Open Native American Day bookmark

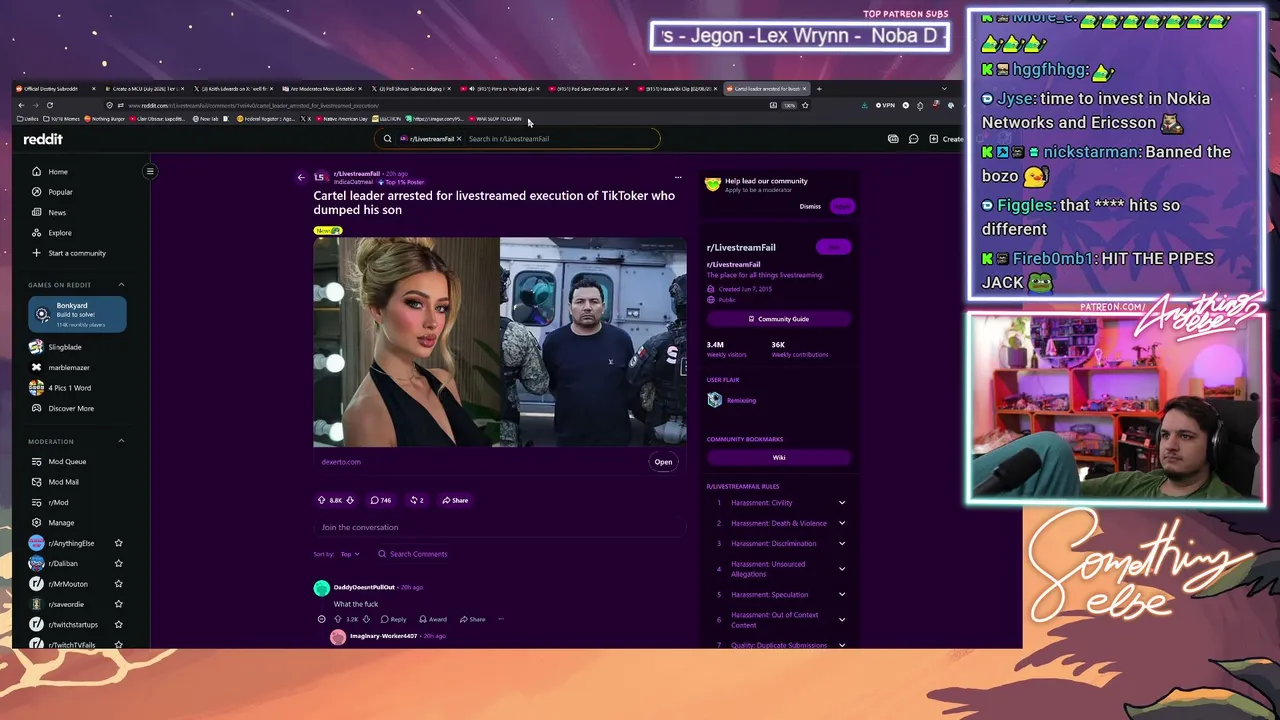click(341, 119)
